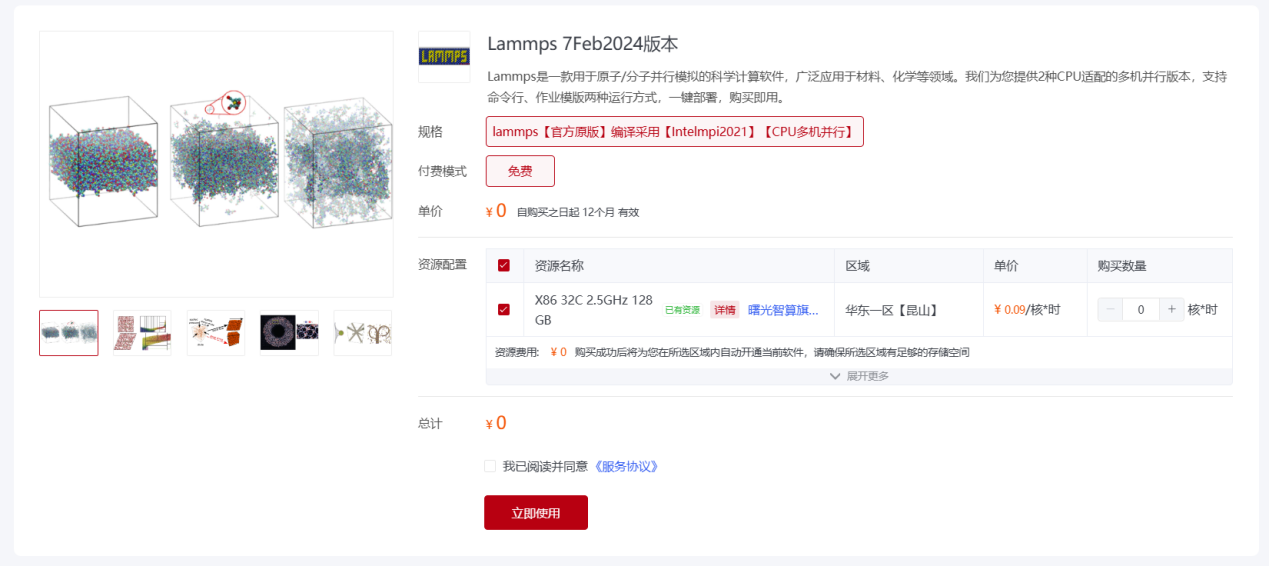Click the purchase quantity input field
Viewport: 1269px width, 566px height.
coord(1141,310)
